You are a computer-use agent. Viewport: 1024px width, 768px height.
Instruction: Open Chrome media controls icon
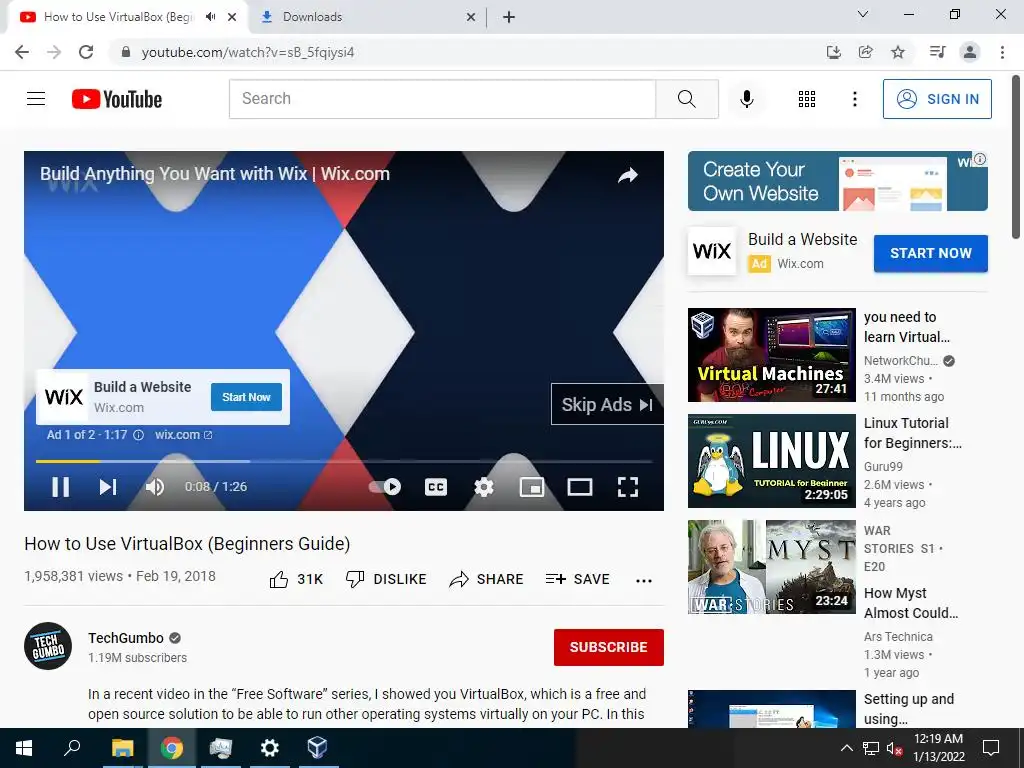(938, 52)
